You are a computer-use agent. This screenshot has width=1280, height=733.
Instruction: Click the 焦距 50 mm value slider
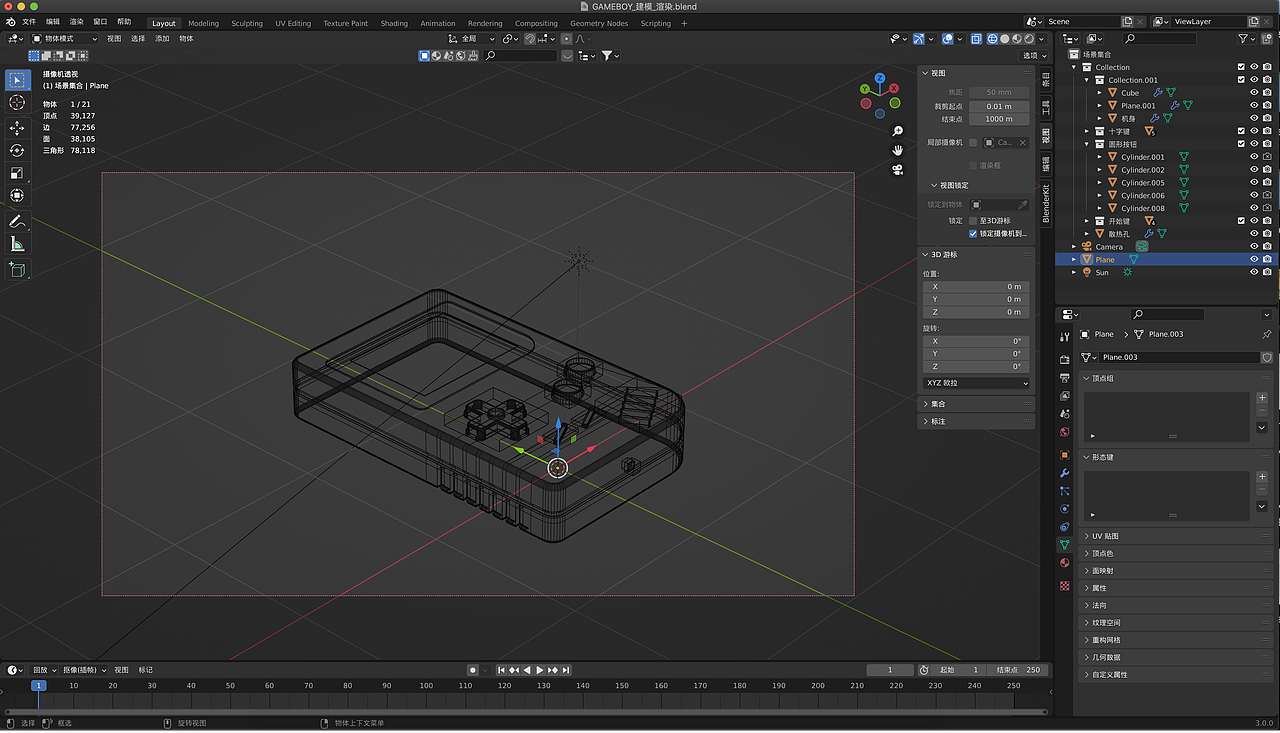tap(999, 93)
